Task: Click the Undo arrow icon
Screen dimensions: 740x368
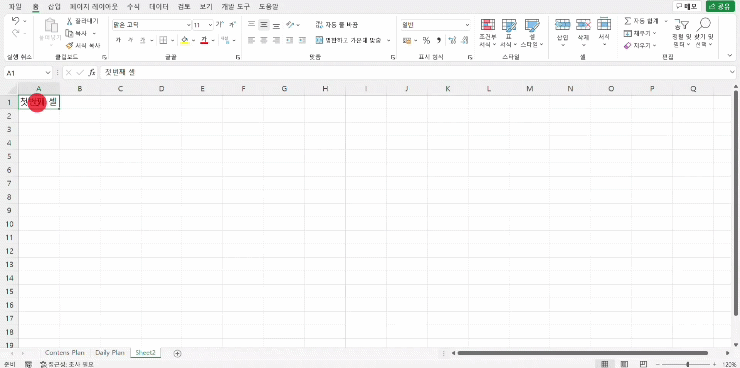Action: click(15, 21)
